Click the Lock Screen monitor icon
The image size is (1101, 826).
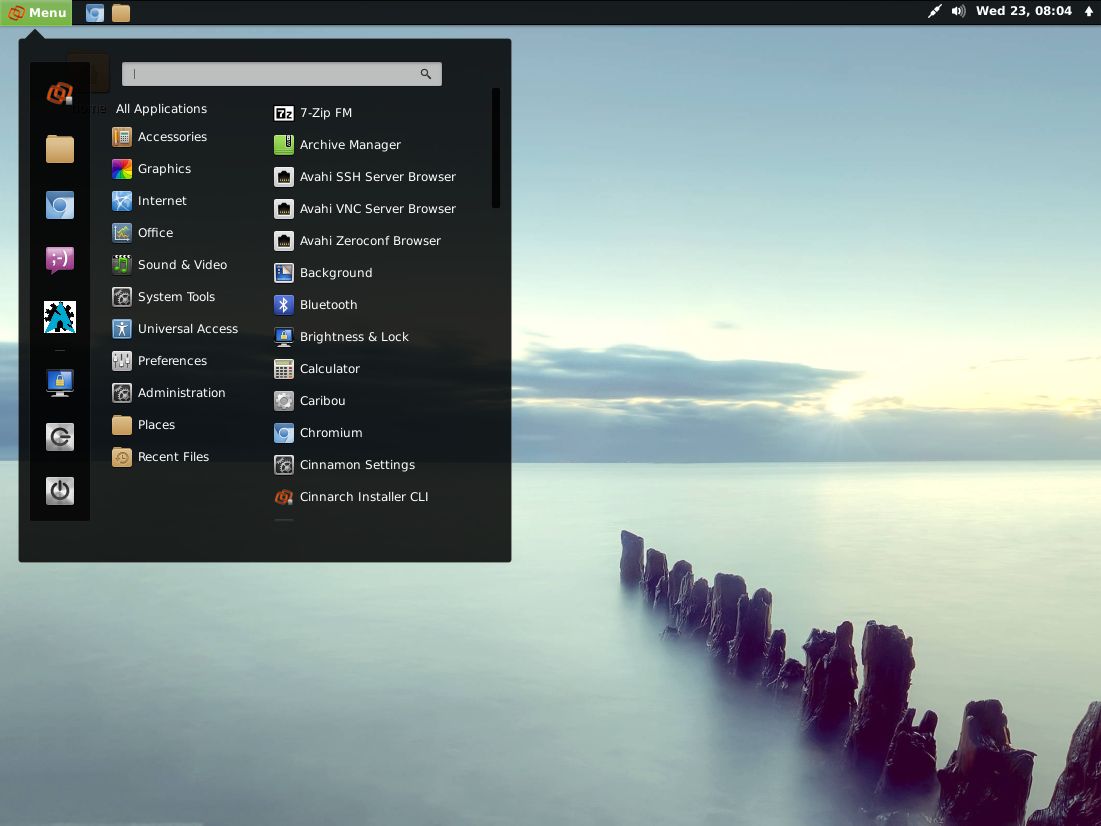pyautogui.click(x=60, y=382)
